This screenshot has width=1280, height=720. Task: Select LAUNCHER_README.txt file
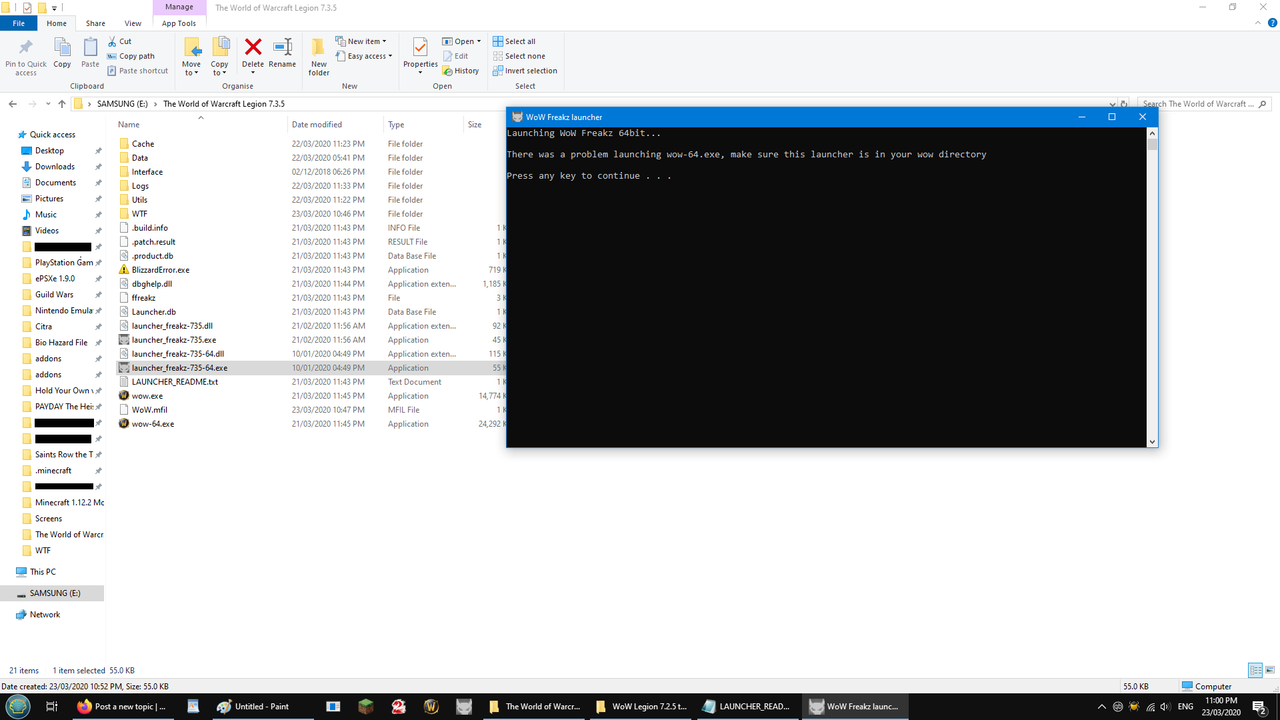click(174, 382)
